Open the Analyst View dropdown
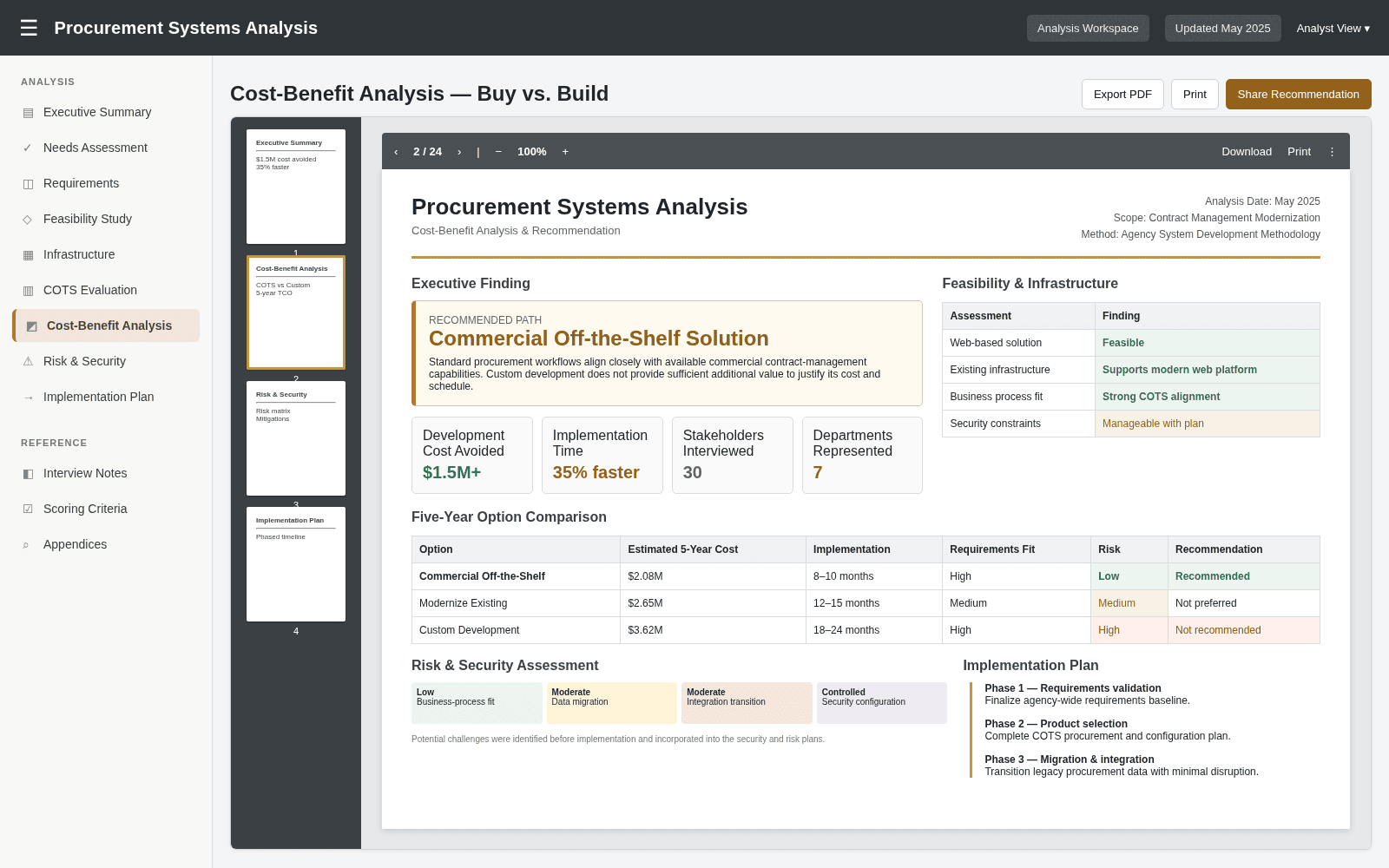 (x=1333, y=29)
